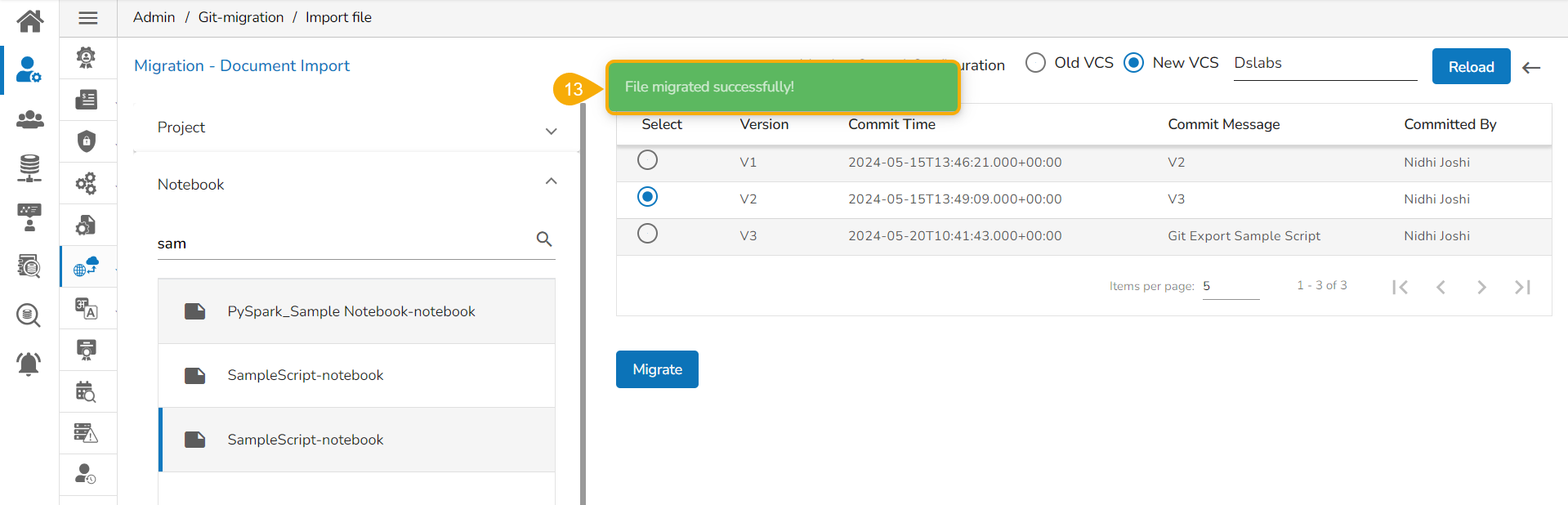Screen dimensions: 1568x505
Task: Click the Git migration cloud icon
Action: click(87, 266)
